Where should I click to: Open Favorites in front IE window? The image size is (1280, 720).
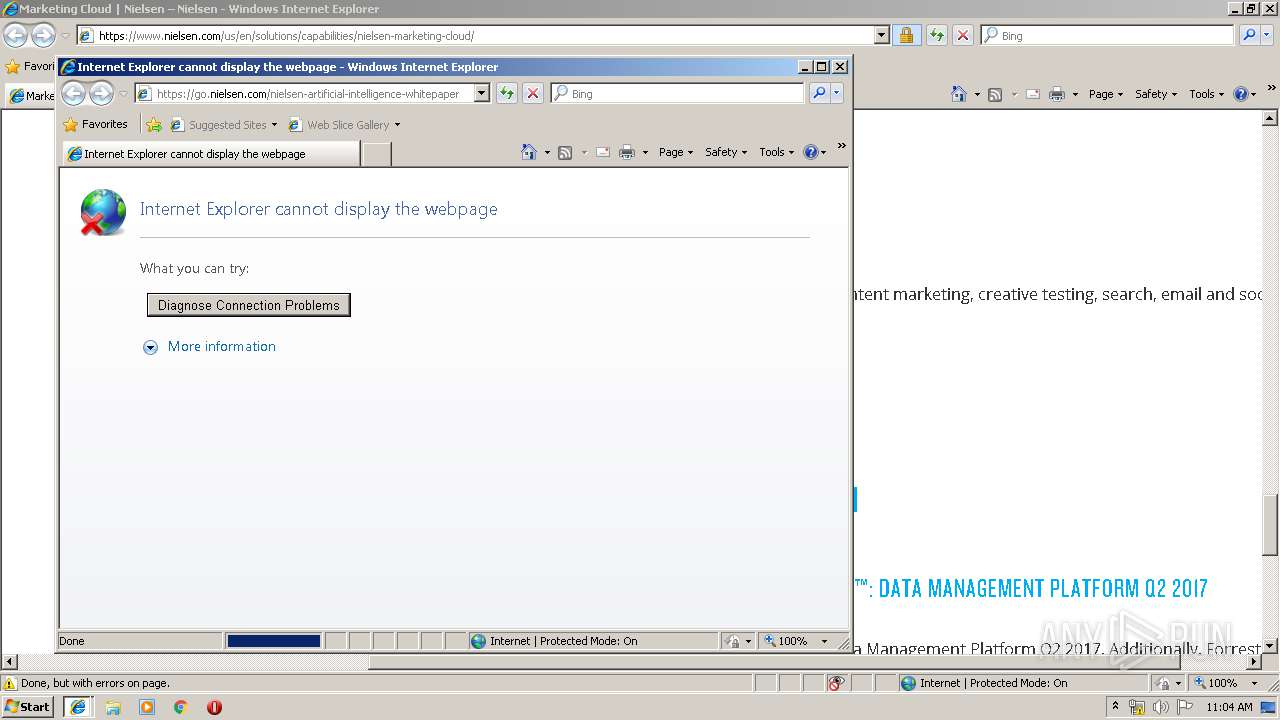[96, 124]
